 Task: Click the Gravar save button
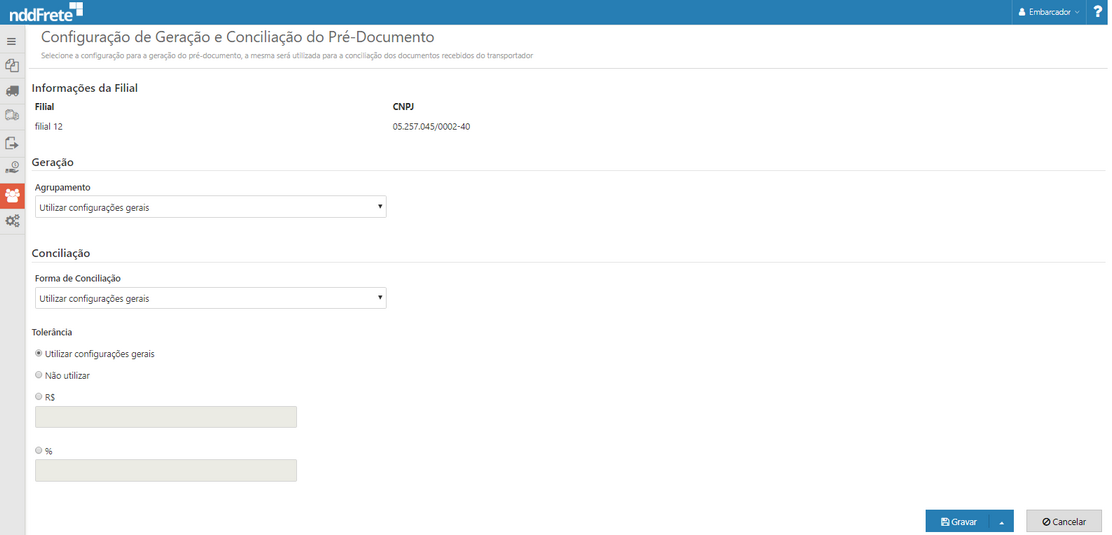pos(958,522)
